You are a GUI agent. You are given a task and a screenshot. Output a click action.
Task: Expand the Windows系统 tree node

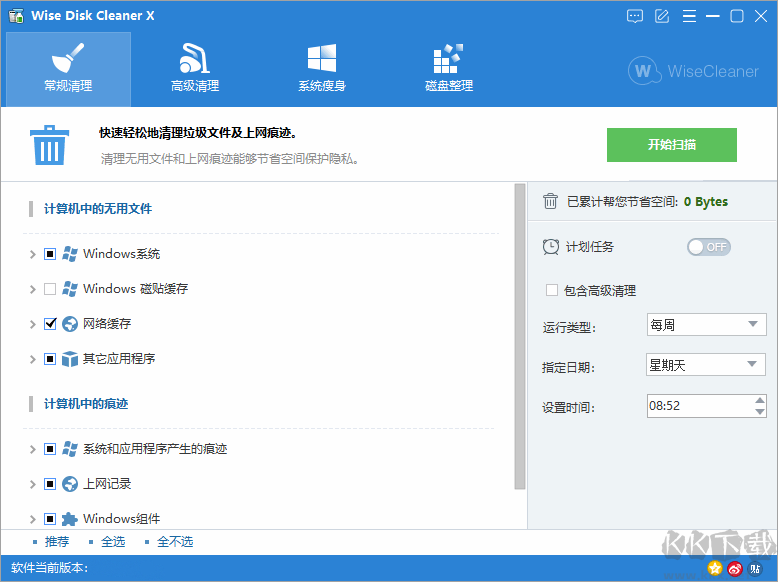click(x=33, y=254)
